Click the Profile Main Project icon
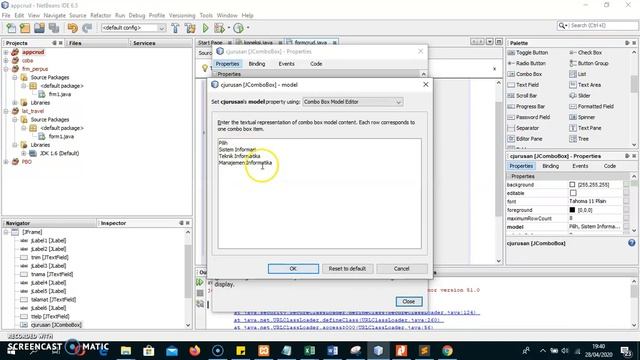 pos(238,28)
